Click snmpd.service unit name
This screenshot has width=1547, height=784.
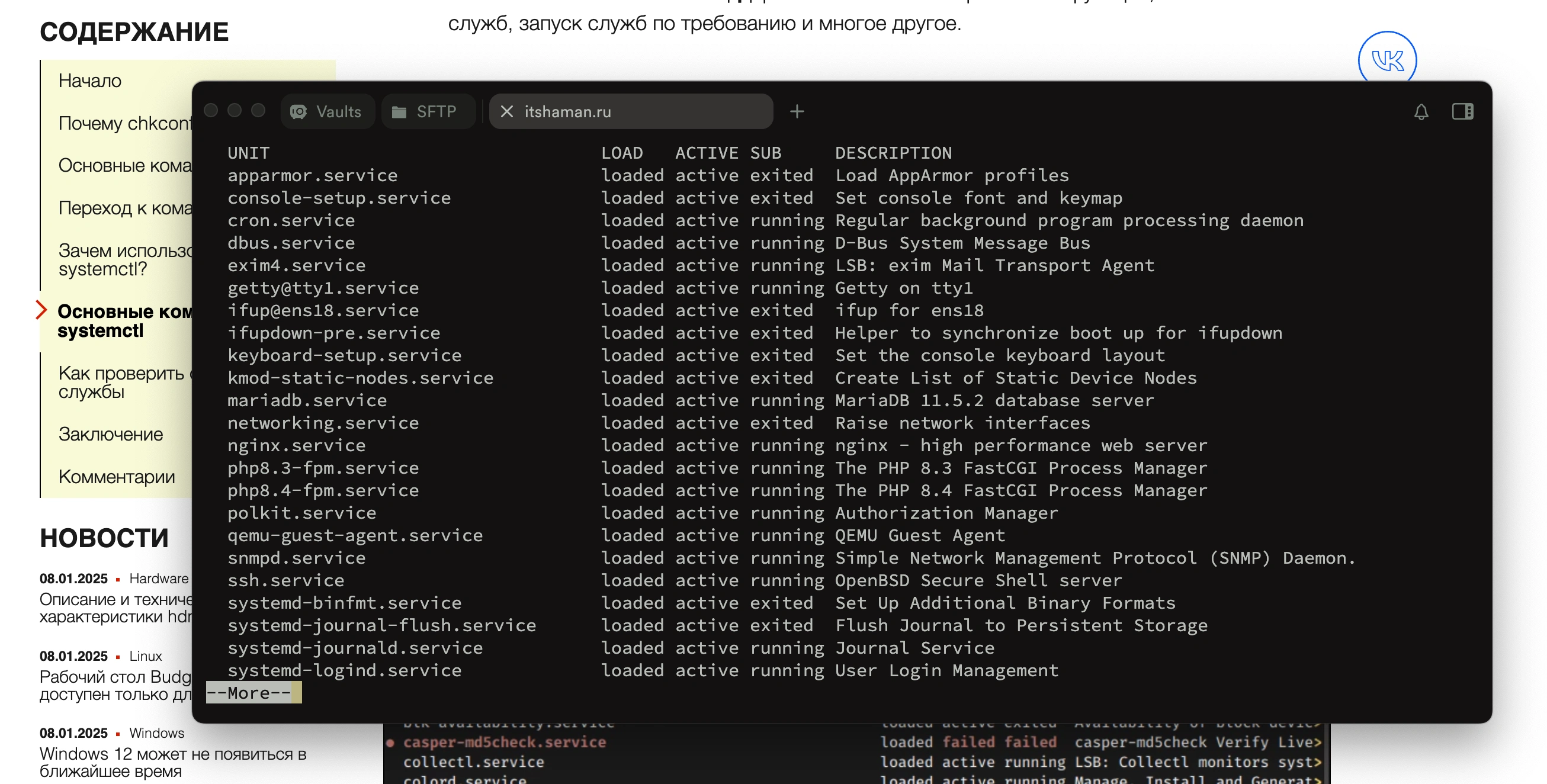[x=297, y=558]
